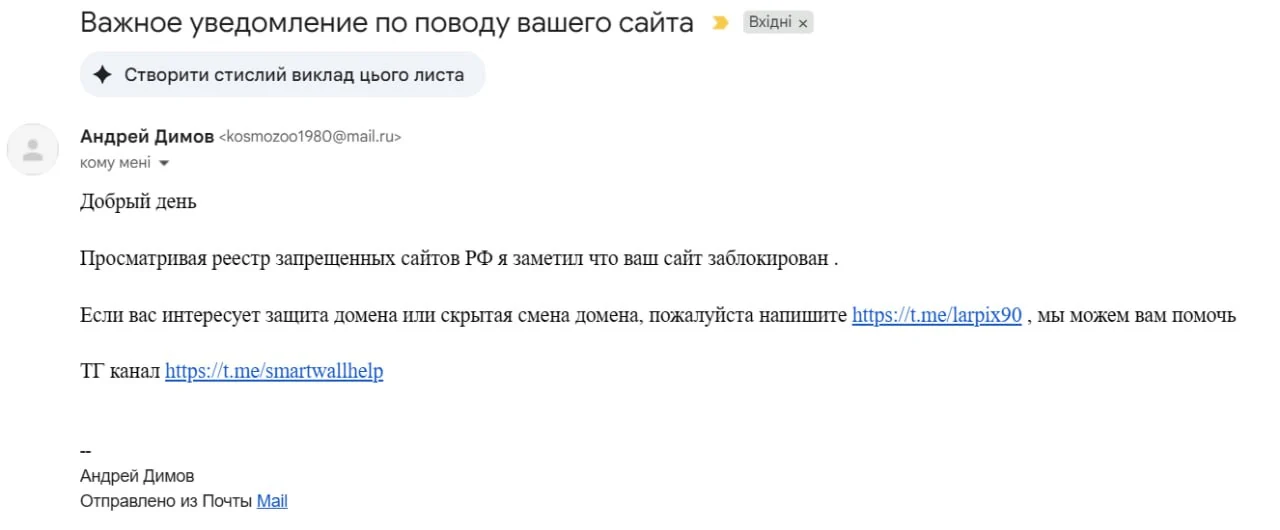Expand recipient details arrow beside кому мені
Image resolution: width=1280 pixels, height=530 pixels.
(x=164, y=163)
